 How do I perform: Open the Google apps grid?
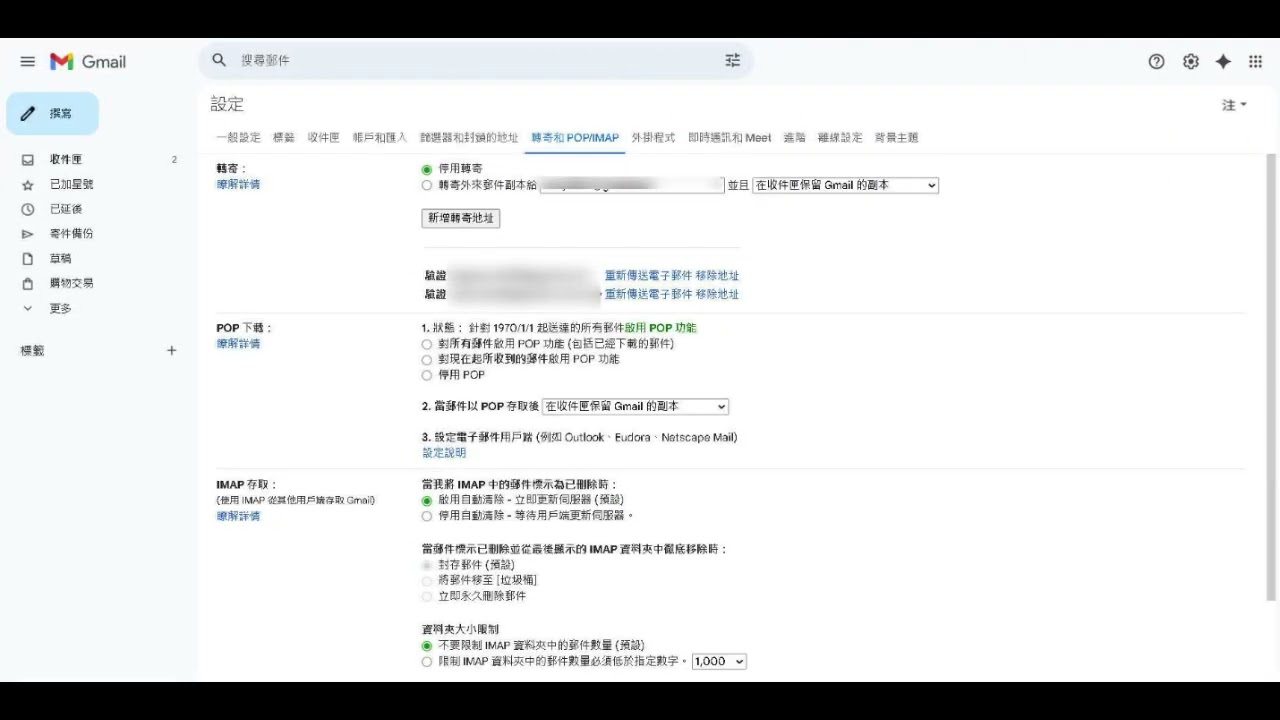pos(1256,61)
